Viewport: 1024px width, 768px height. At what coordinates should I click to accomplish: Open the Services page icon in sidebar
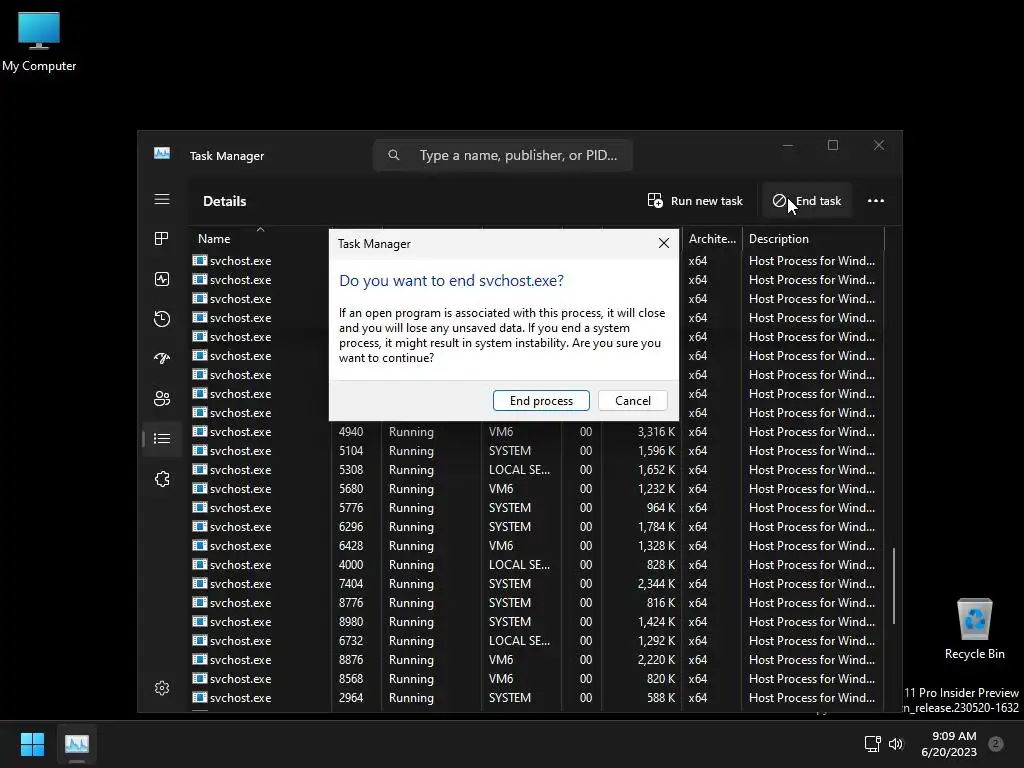click(x=162, y=479)
